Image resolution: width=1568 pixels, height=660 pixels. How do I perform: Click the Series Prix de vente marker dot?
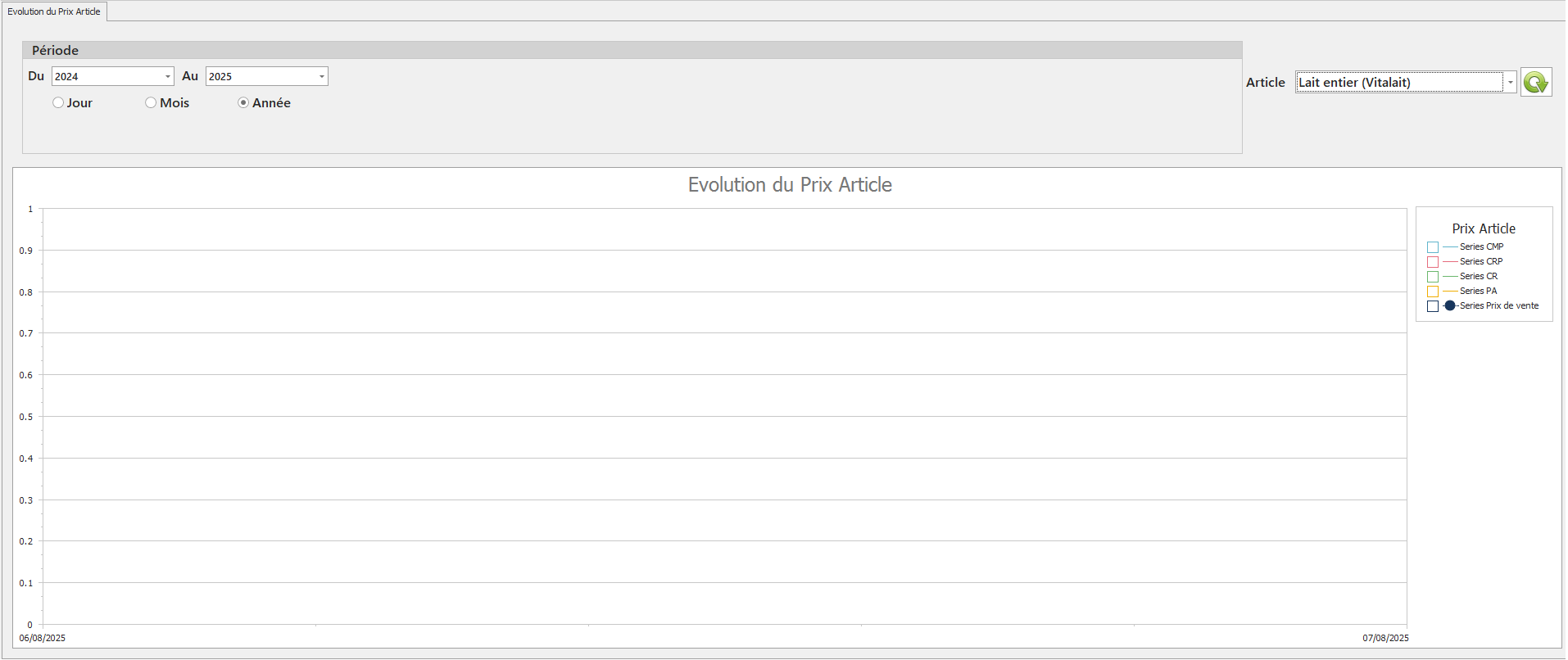[1450, 306]
